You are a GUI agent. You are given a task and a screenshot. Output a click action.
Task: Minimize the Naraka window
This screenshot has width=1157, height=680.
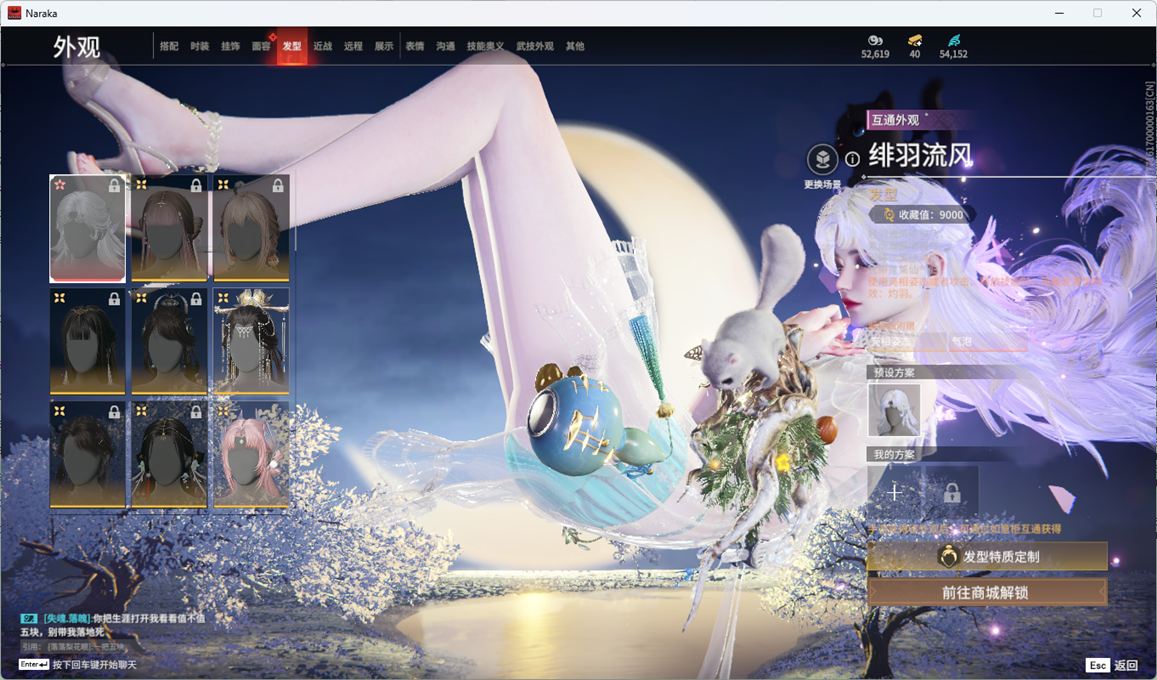(1060, 13)
